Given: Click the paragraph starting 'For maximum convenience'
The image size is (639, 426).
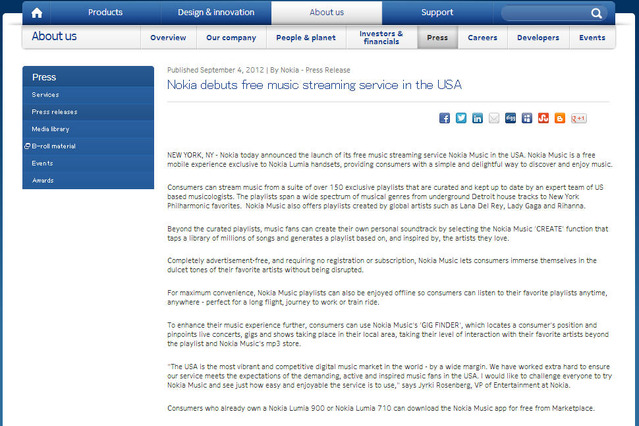Looking at the screenshot, I should (x=387, y=298).
